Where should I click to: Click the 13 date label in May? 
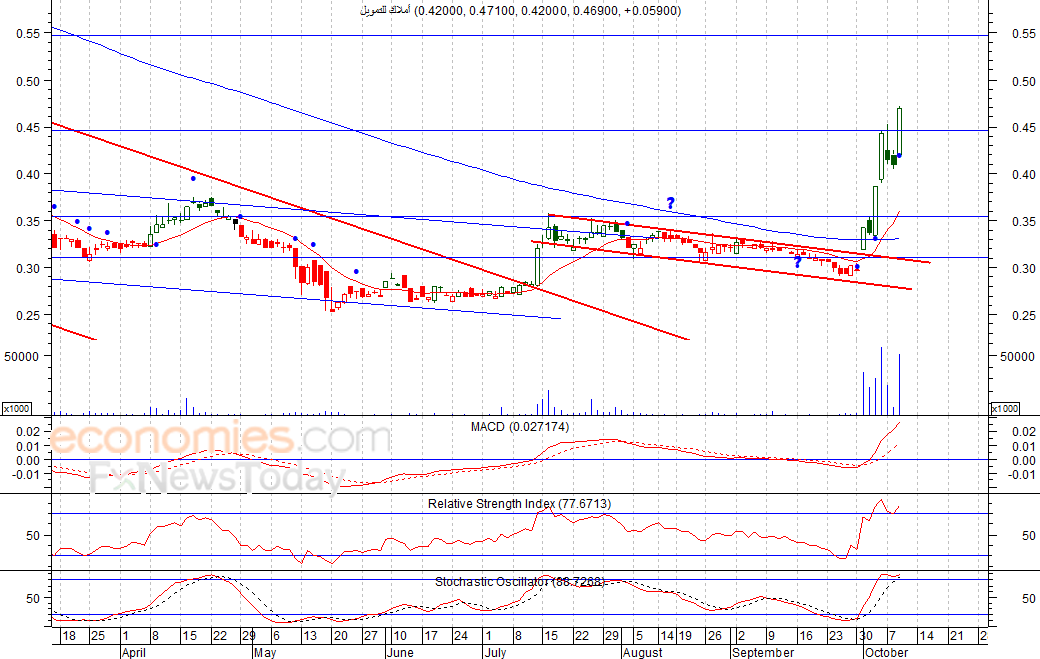pyautogui.click(x=310, y=636)
